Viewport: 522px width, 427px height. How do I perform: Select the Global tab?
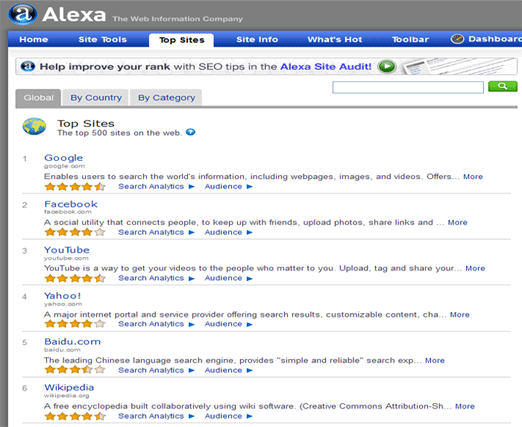pyautogui.click(x=38, y=98)
